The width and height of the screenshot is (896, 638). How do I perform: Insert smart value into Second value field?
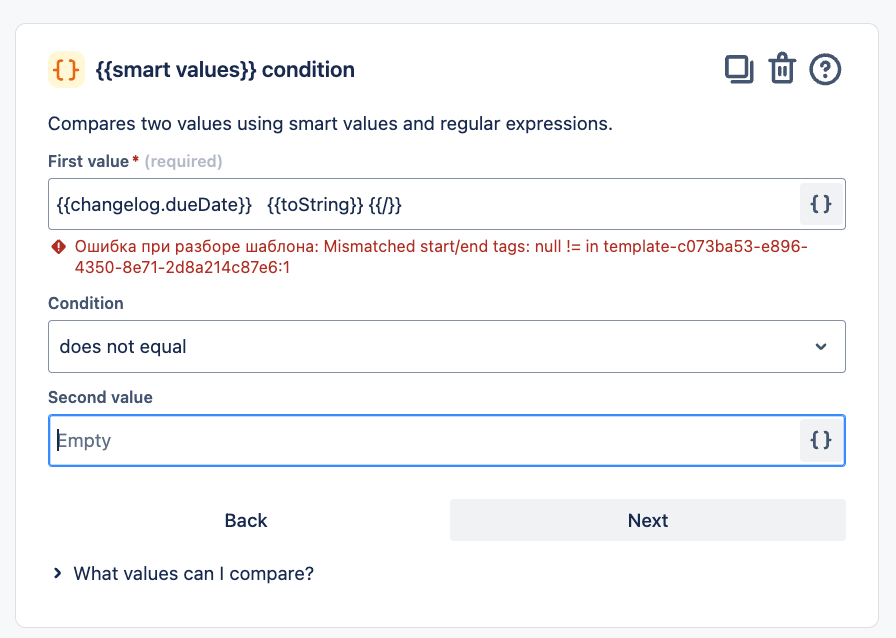click(x=821, y=440)
